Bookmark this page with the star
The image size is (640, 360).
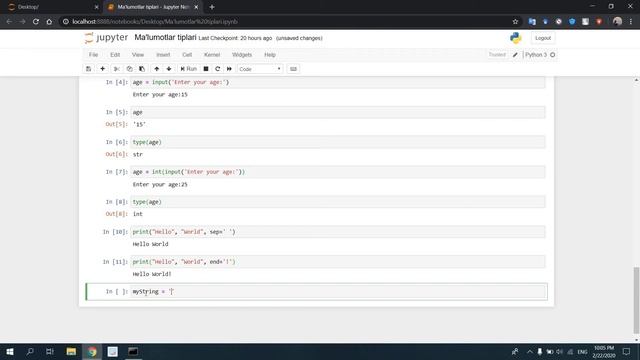pyautogui.click(x=515, y=22)
